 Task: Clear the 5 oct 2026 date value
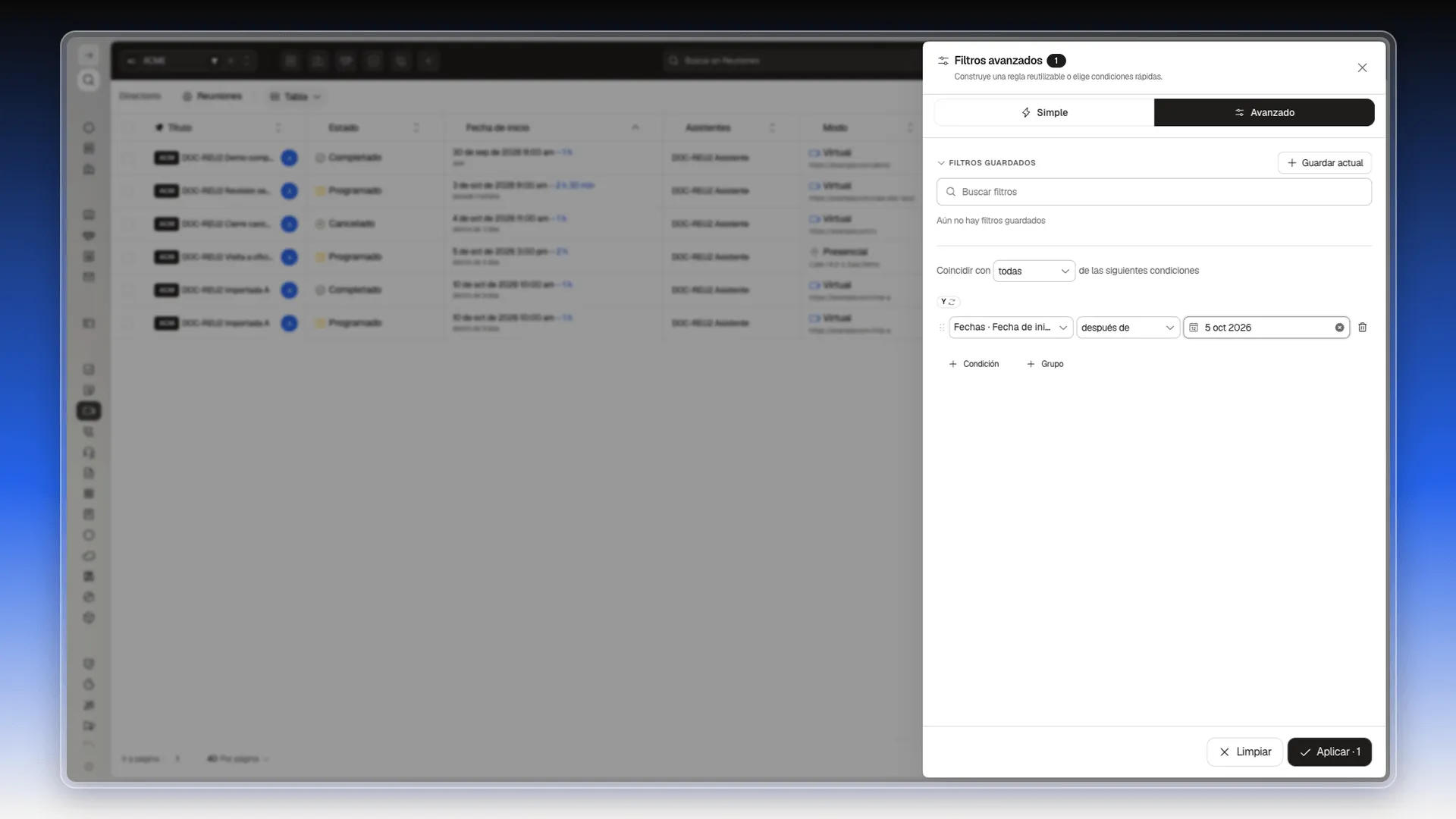[x=1339, y=328]
